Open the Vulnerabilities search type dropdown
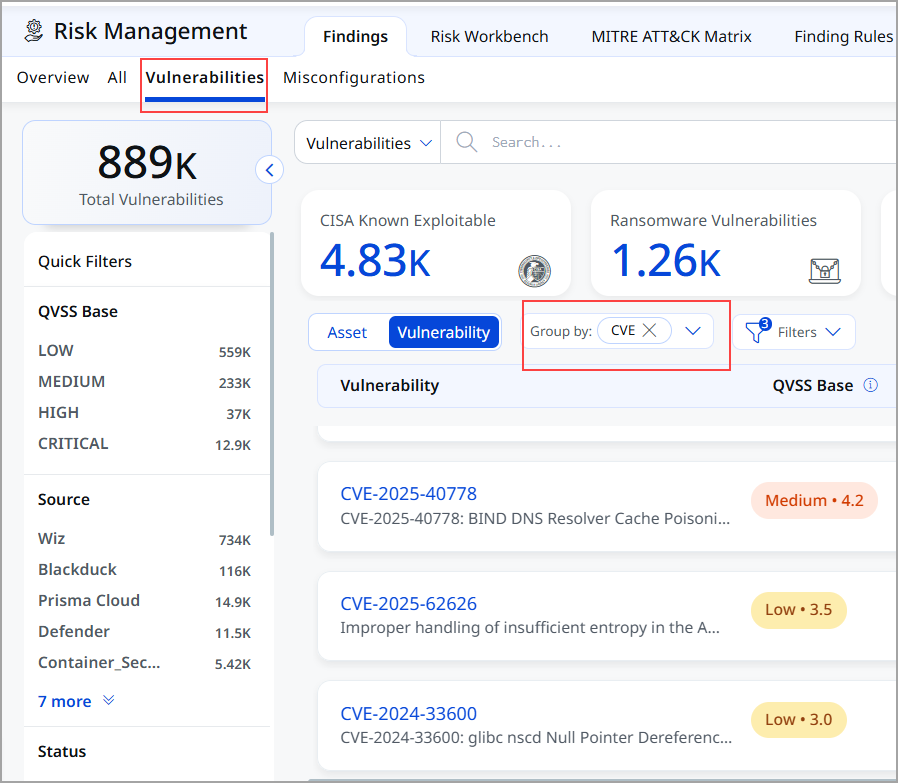Screen dimensions: 898x783 (368, 143)
